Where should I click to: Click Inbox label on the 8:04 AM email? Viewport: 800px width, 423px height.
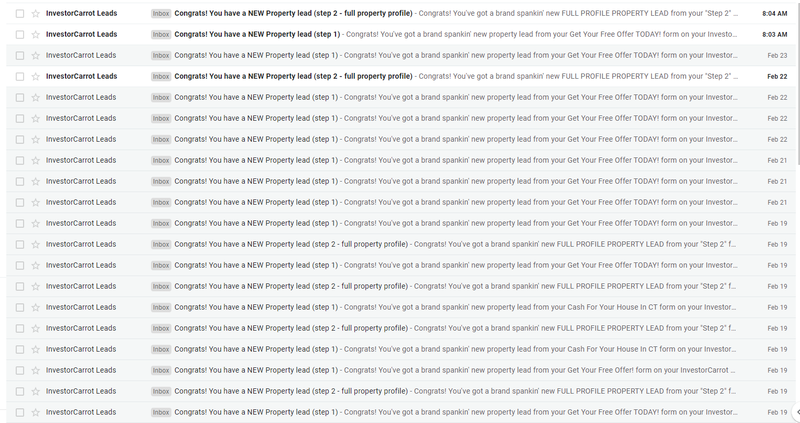click(x=160, y=13)
